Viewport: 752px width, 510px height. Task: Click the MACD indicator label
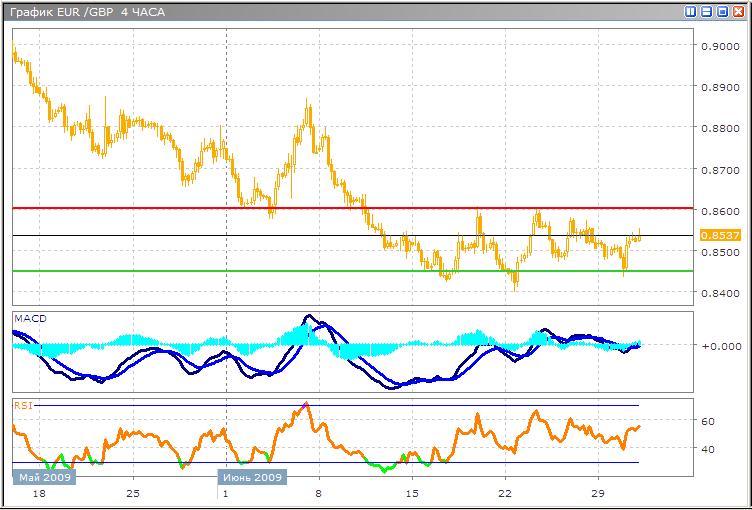30,318
